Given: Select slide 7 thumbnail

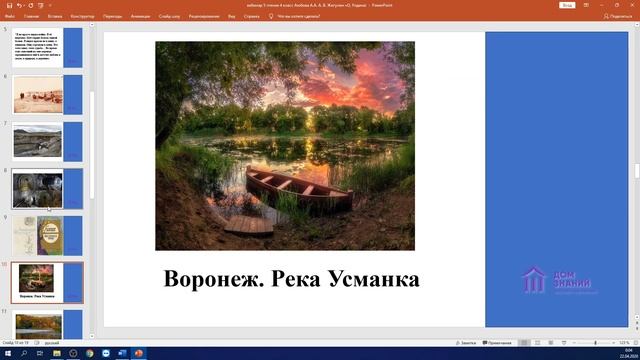Looking at the screenshot, I should [47, 141].
